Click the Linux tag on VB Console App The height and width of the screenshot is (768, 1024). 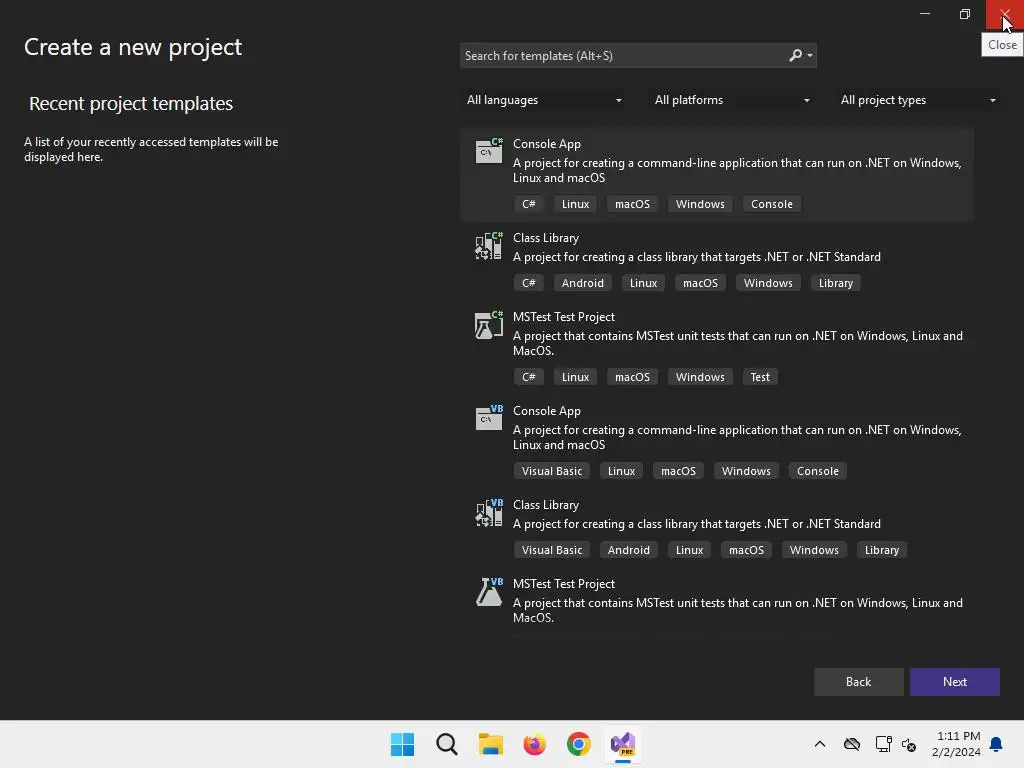pos(621,471)
